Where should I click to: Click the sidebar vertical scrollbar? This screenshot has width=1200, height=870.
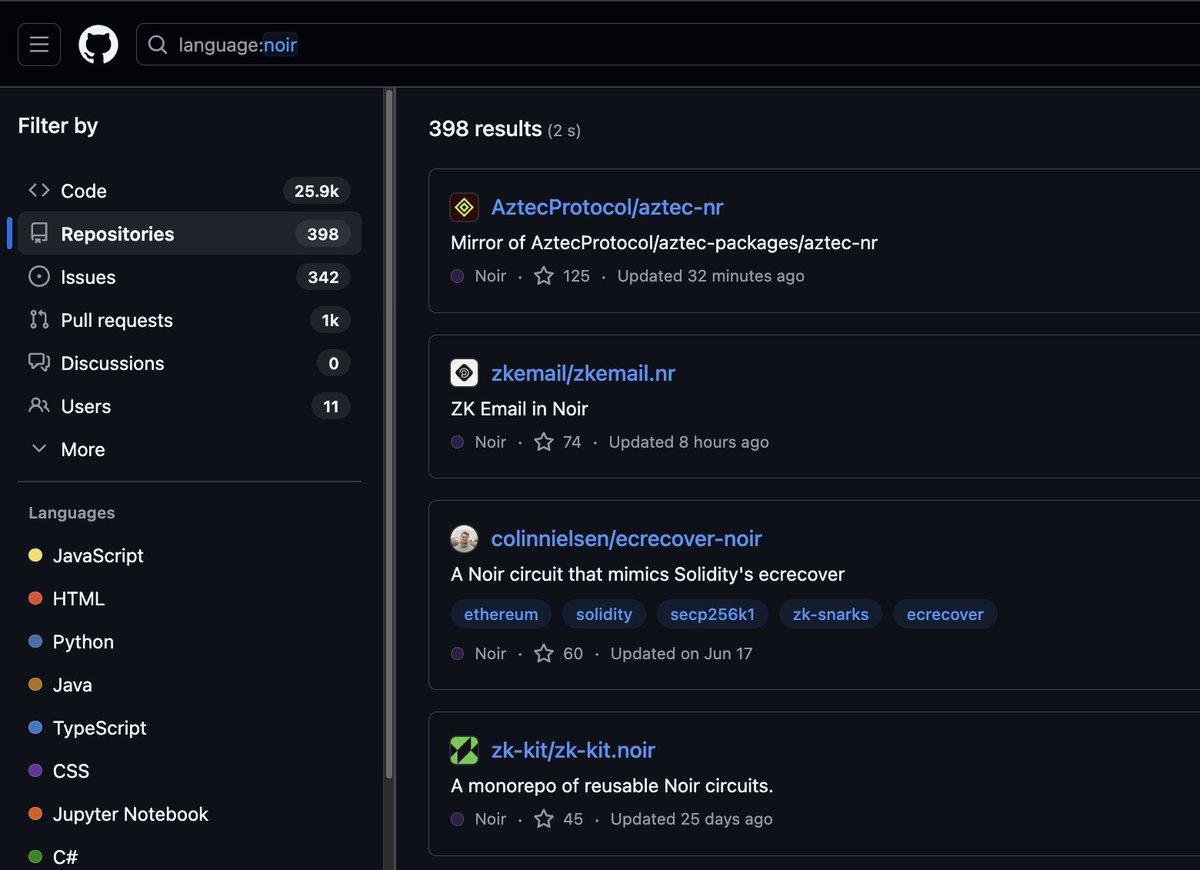(x=389, y=435)
